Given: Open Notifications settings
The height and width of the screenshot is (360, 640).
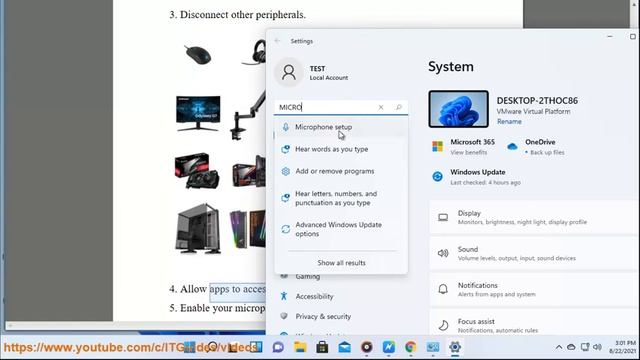Looking at the screenshot, I should pos(534,289).
